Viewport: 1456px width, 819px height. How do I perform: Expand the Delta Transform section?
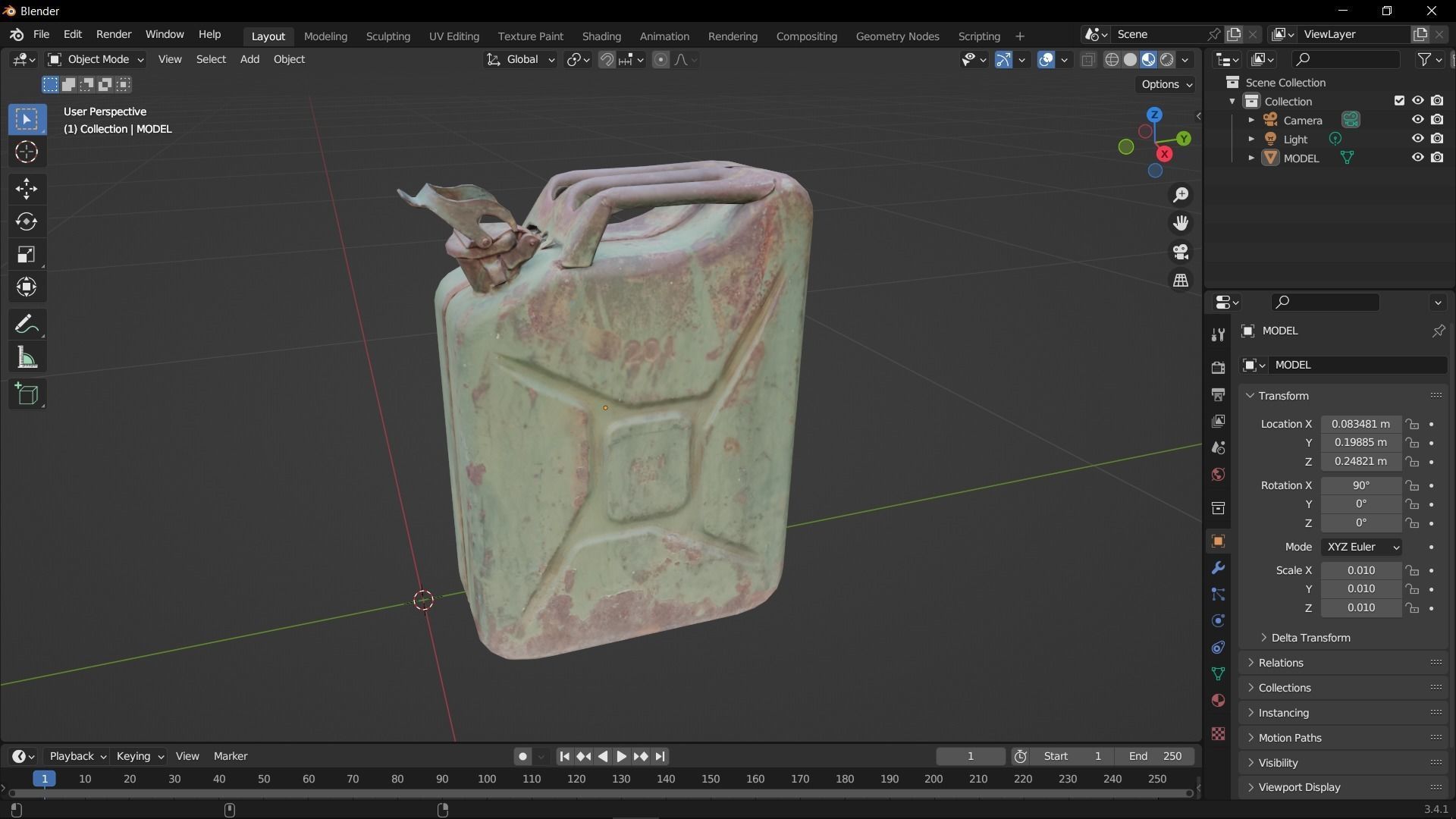tap(1310, 638)
